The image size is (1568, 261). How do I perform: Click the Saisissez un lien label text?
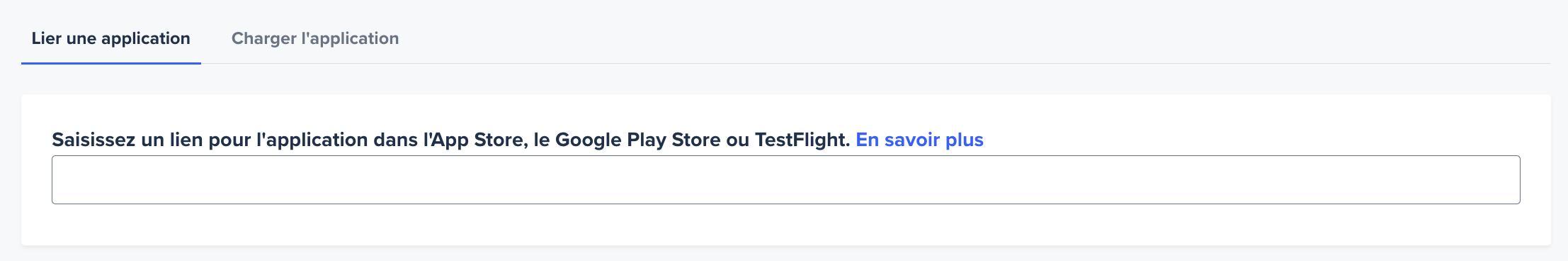[450, 140]
